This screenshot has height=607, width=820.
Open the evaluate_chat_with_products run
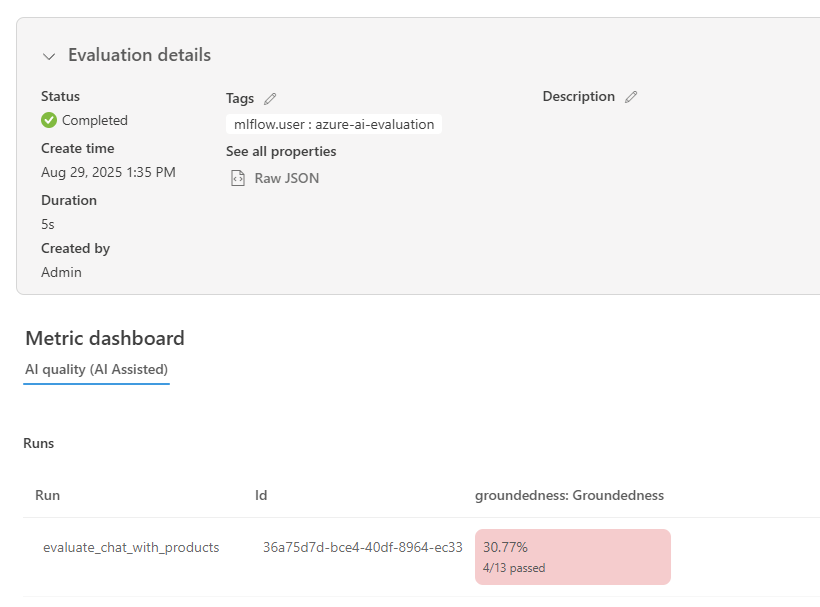click(x=131, y=547)
